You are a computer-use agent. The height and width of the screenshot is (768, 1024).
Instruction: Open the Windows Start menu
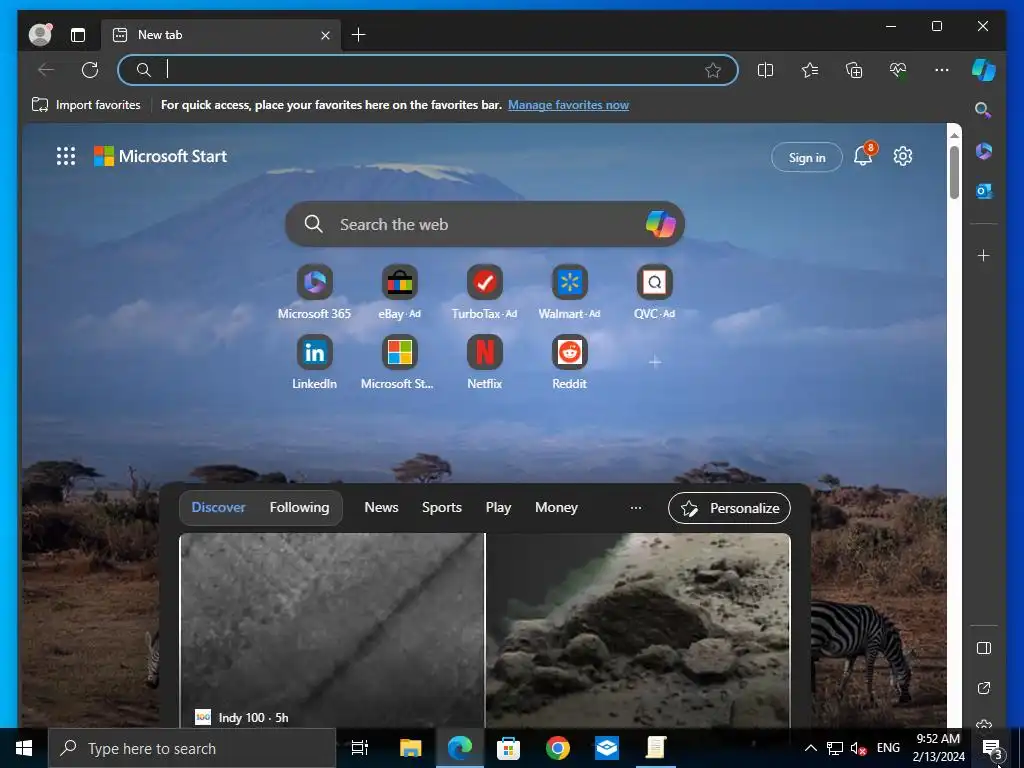tap(24, 748)
